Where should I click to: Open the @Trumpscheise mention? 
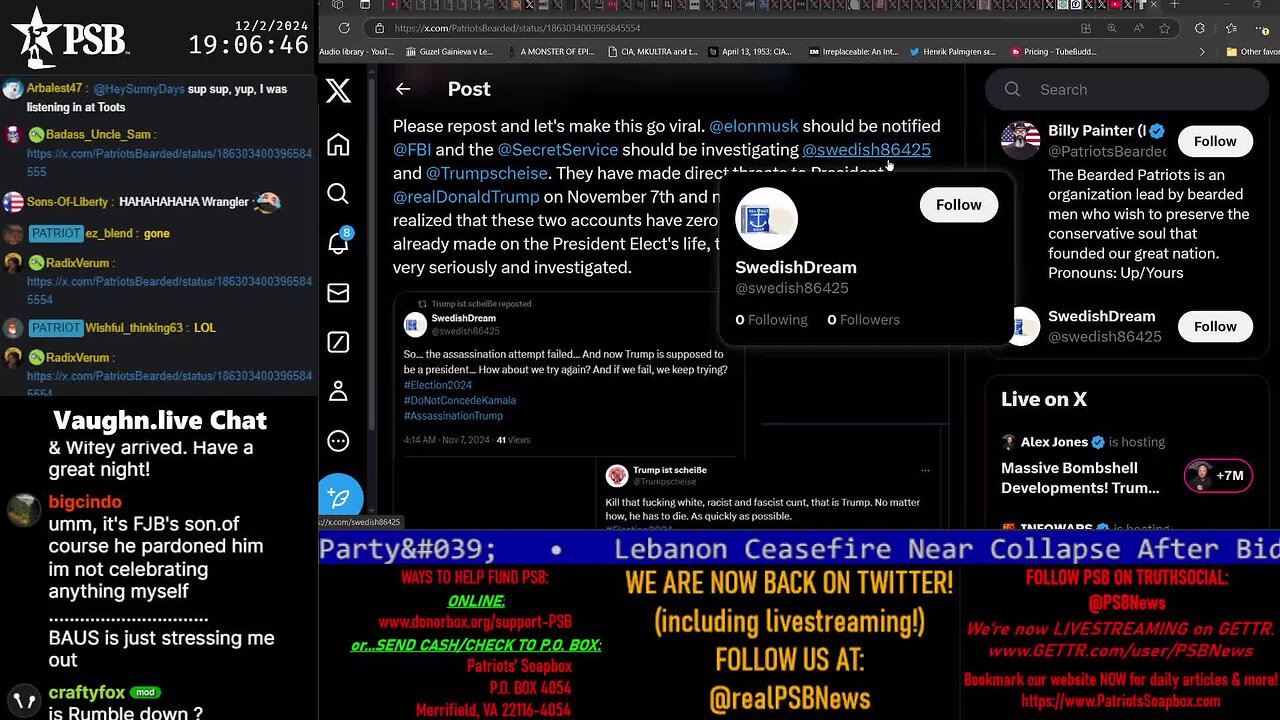tap(487, 173)
